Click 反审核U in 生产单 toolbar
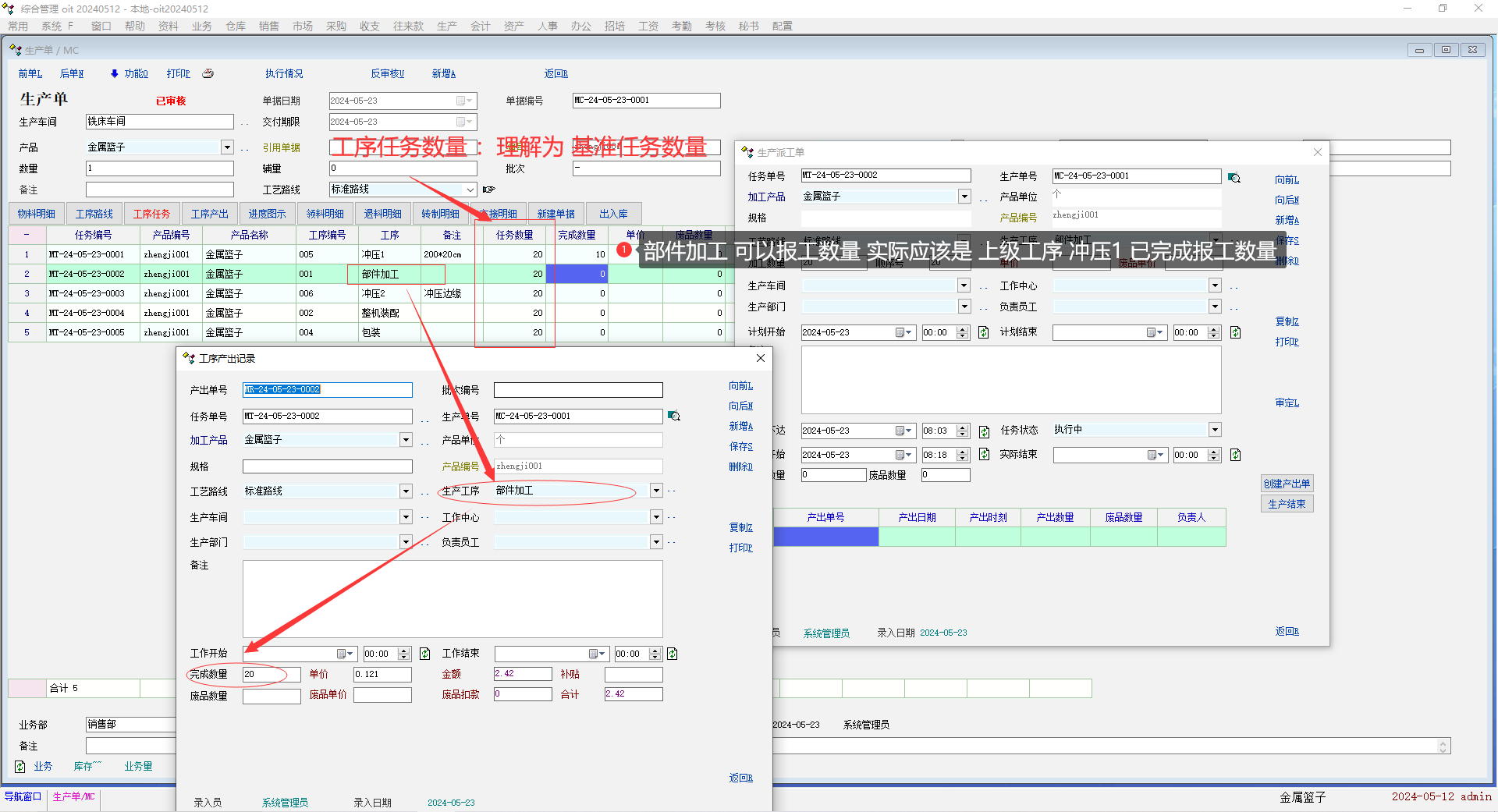The height and width of the screenshot is (812, 1498). click(387, 73)
